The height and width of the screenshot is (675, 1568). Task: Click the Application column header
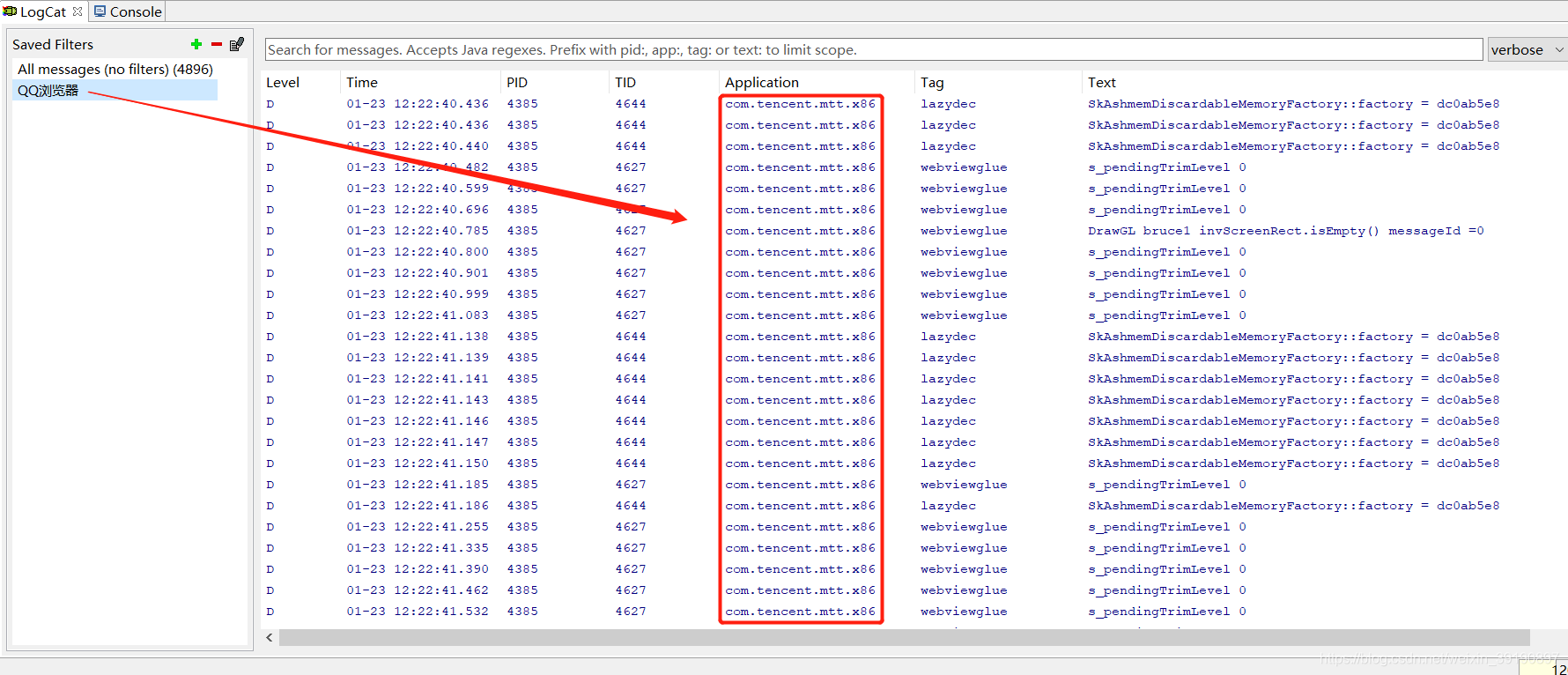tap(762, 82)
